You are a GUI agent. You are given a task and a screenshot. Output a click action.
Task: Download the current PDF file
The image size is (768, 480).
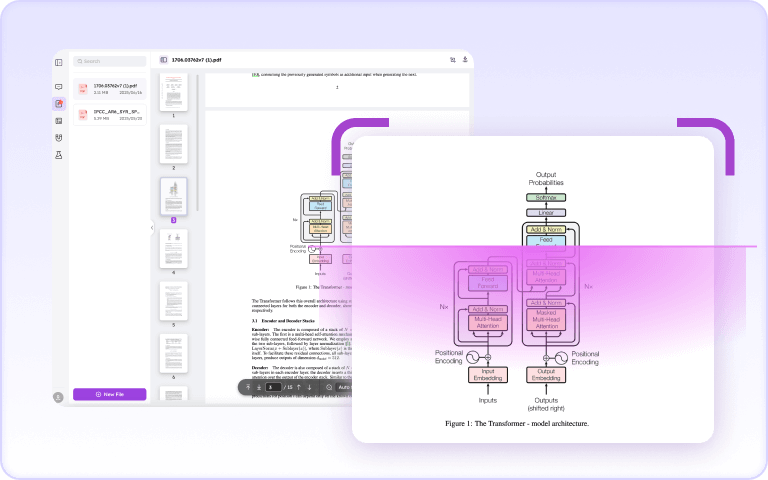465,60
